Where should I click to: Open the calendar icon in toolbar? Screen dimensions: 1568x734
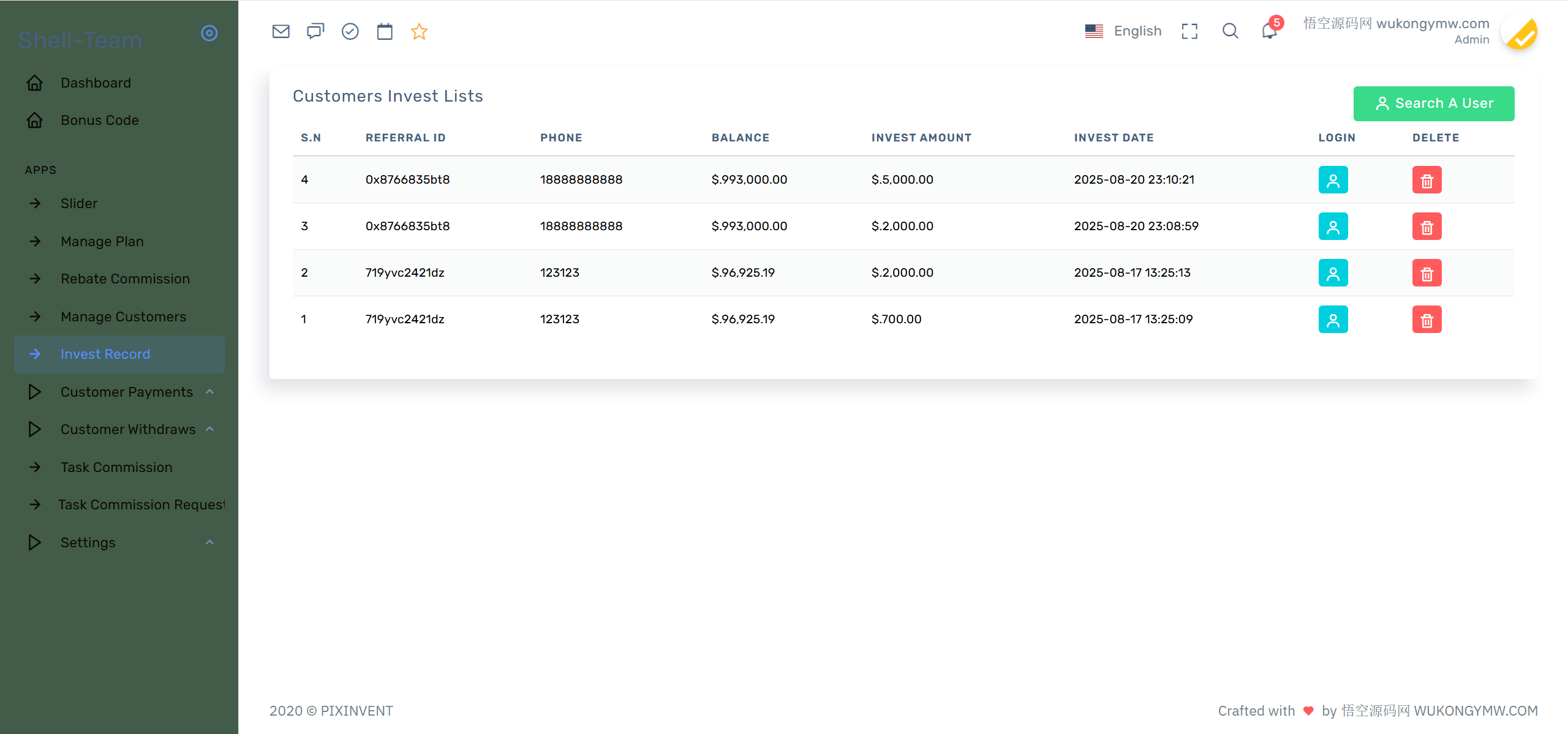point(385,31)
